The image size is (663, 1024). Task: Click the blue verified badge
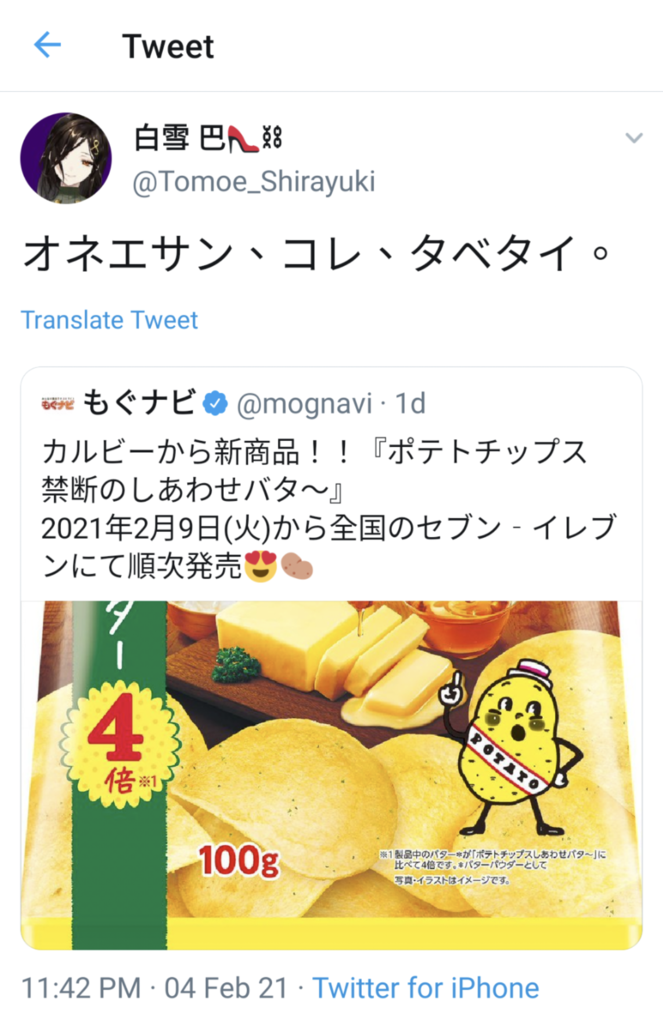click(215, 404)
